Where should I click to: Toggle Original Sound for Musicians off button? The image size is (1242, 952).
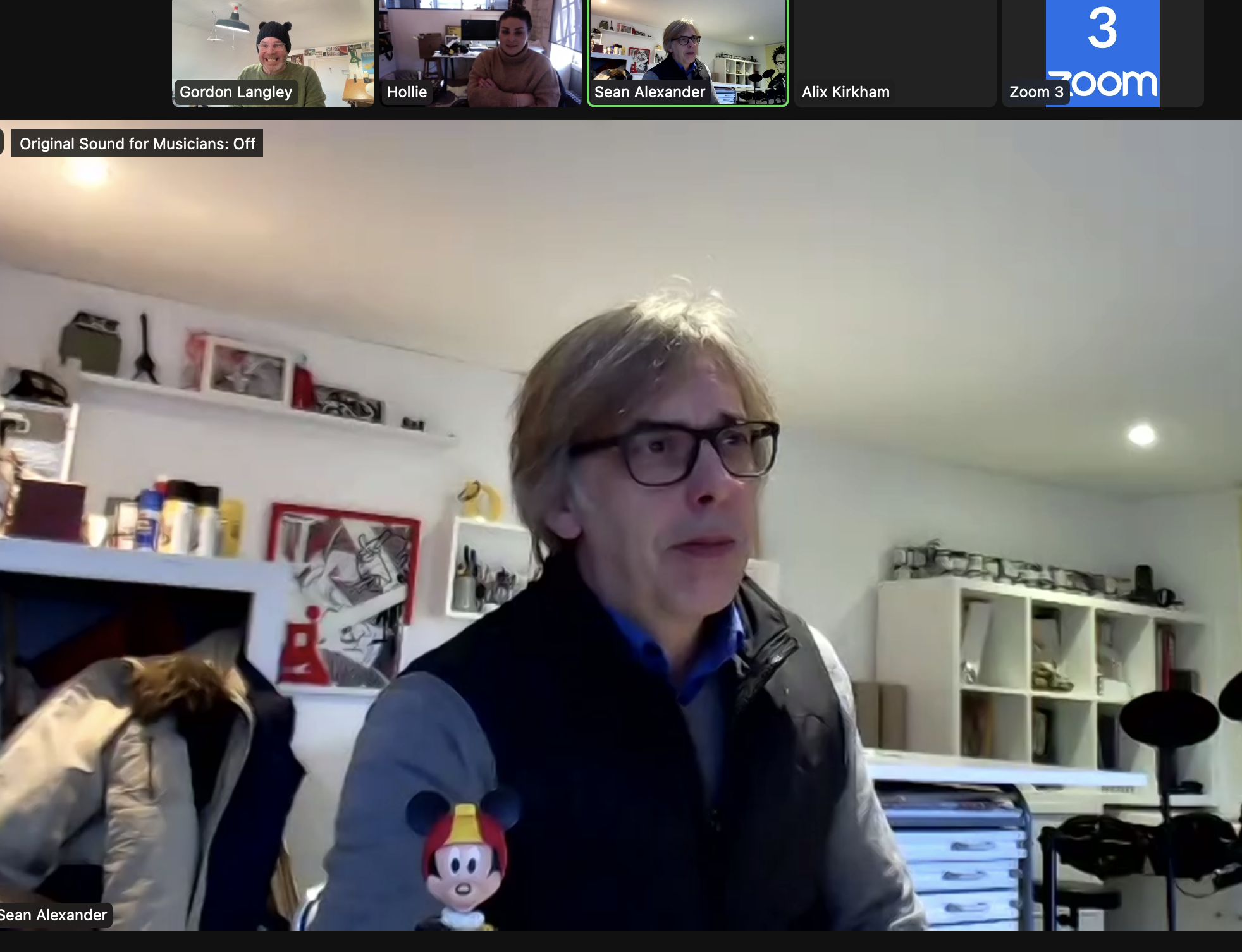coord(137,143)
